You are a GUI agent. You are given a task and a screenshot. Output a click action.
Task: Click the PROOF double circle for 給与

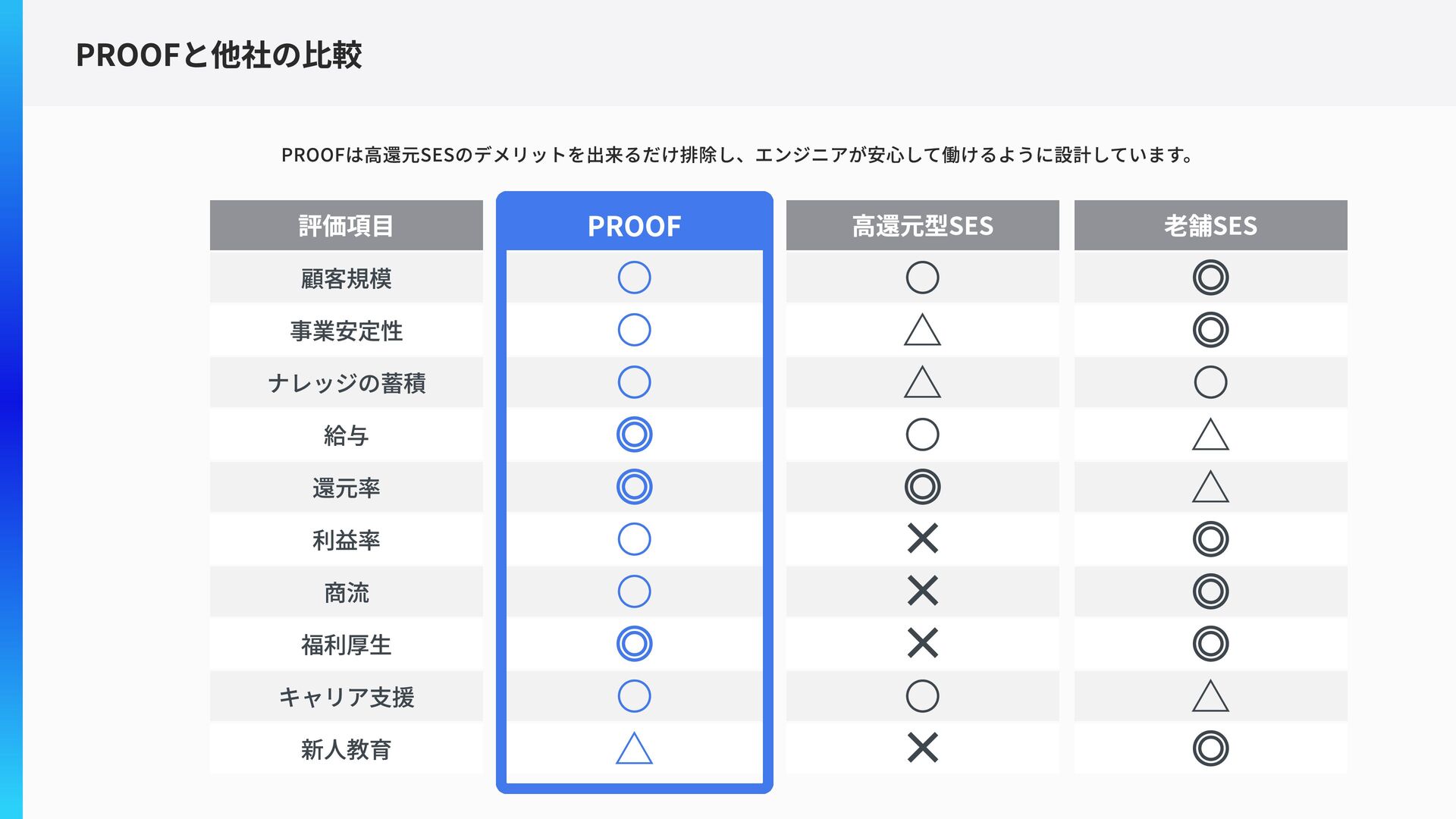coord(634,435)
